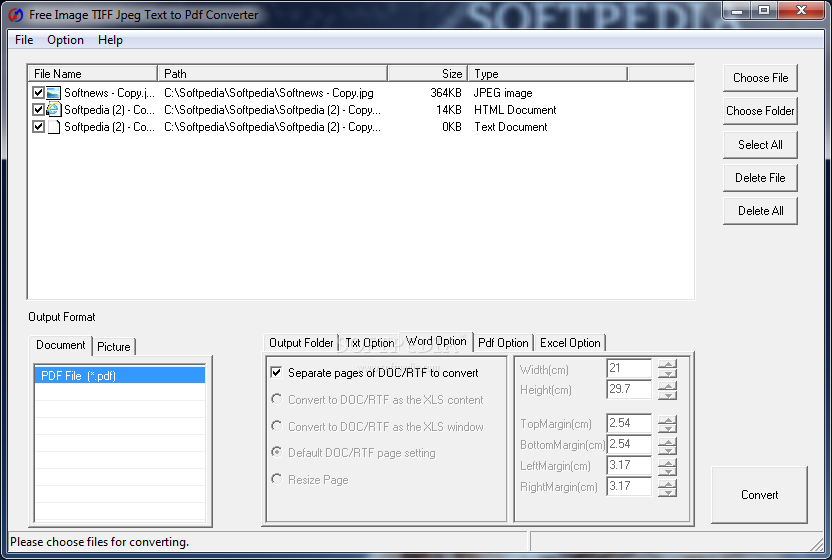Open the Help menu
Screen dimensions: 832x560
pos(110,40)
